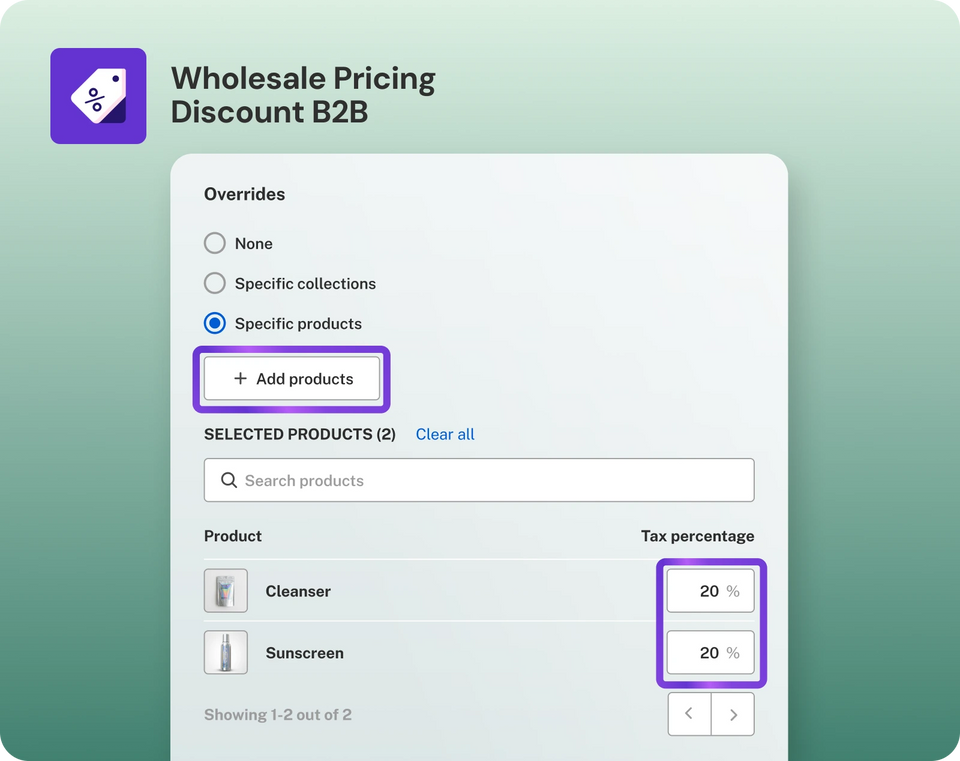Click the Tax percentage column header
The image size is (960, 761).
point(697,536)
